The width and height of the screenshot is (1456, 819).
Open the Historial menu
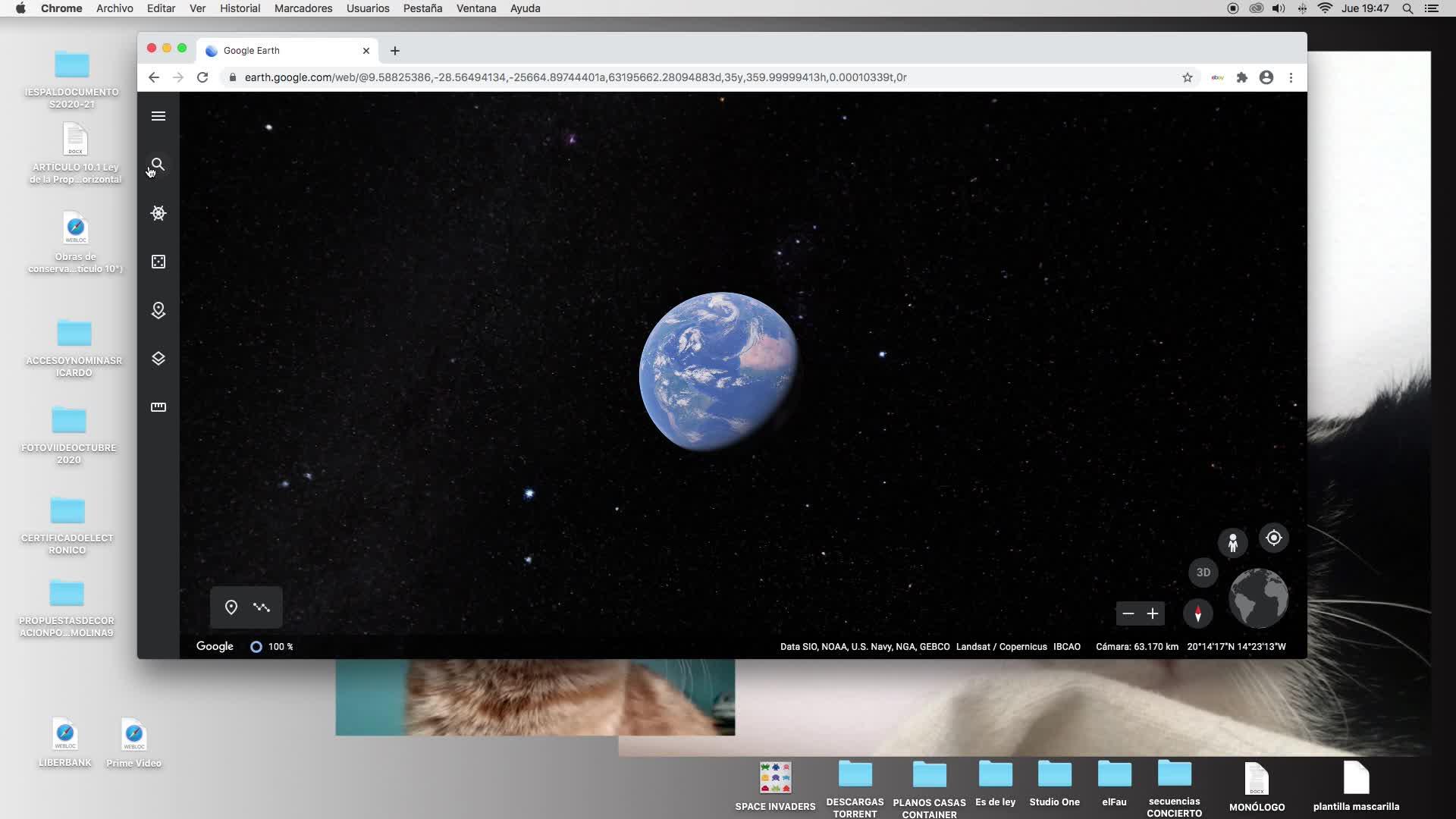pyautogui.click(x=240, y=8)
